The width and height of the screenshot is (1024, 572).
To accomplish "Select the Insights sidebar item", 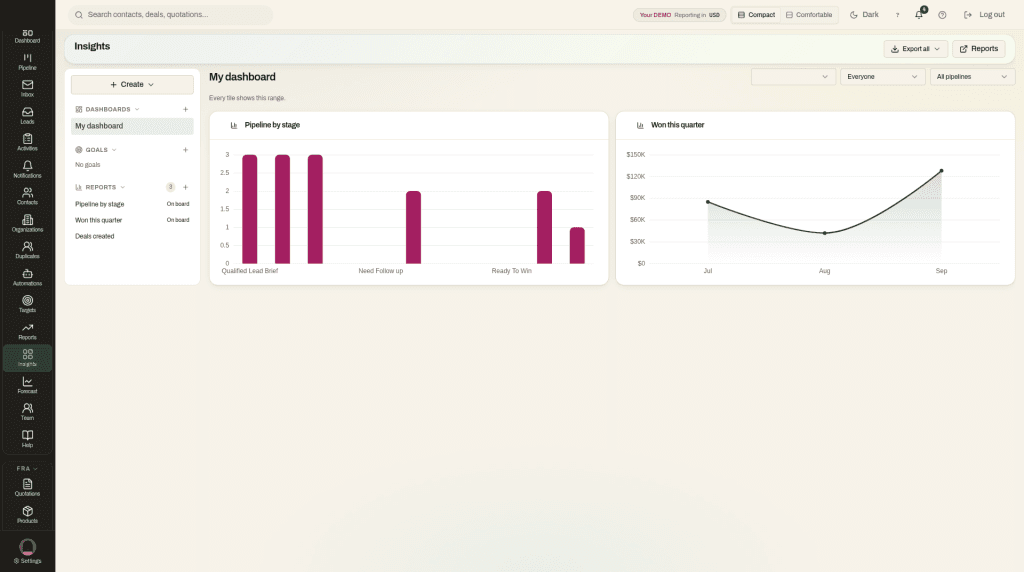I will pos(27,358).
